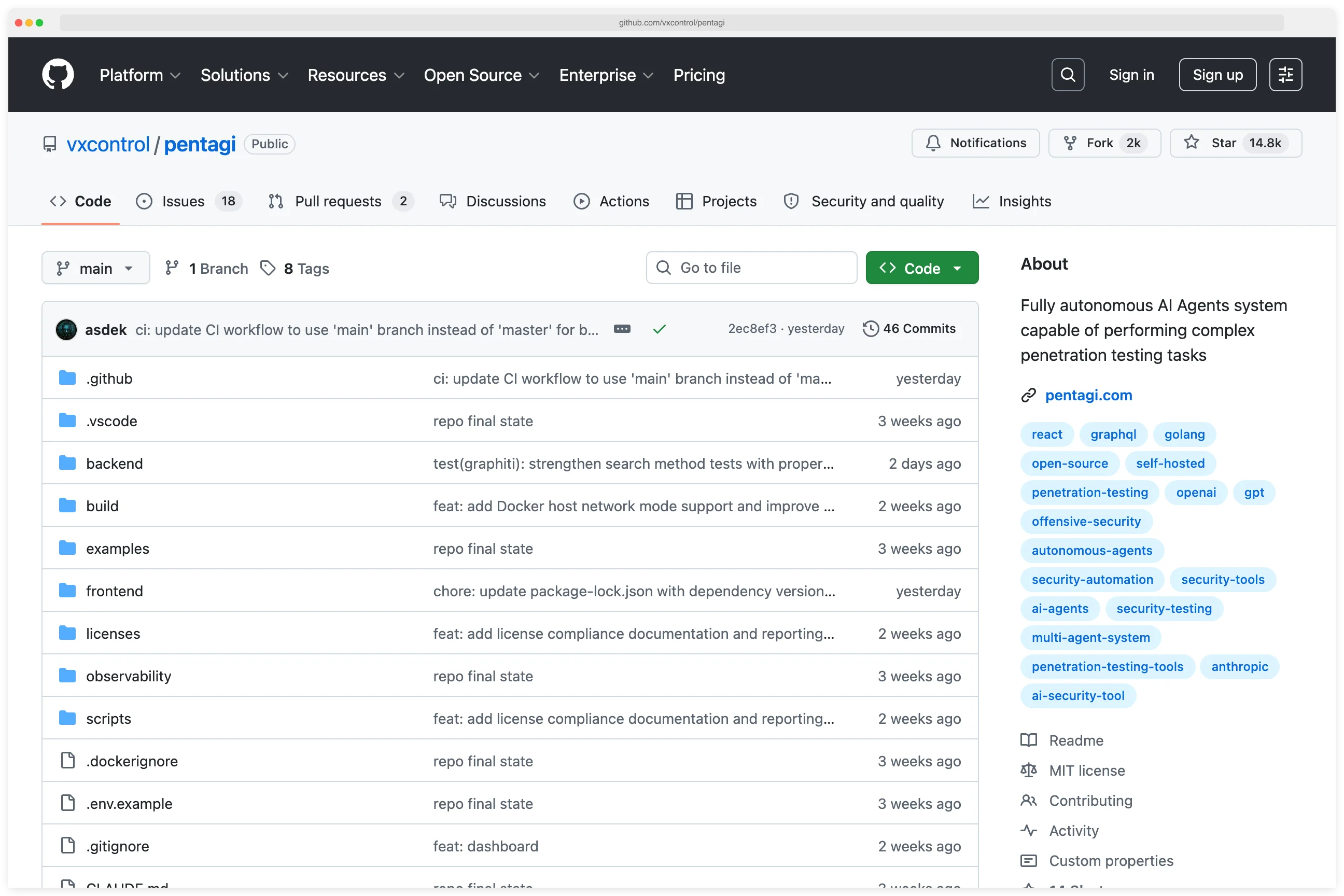Select the Code tab

(x=80, y=201)
